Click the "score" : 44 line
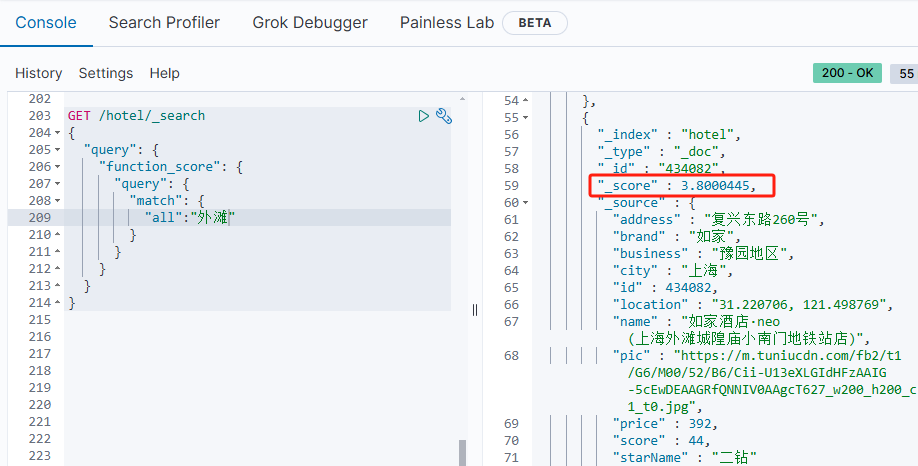Image resolution: width=918 pixels, height=466 pixels. 662,440
